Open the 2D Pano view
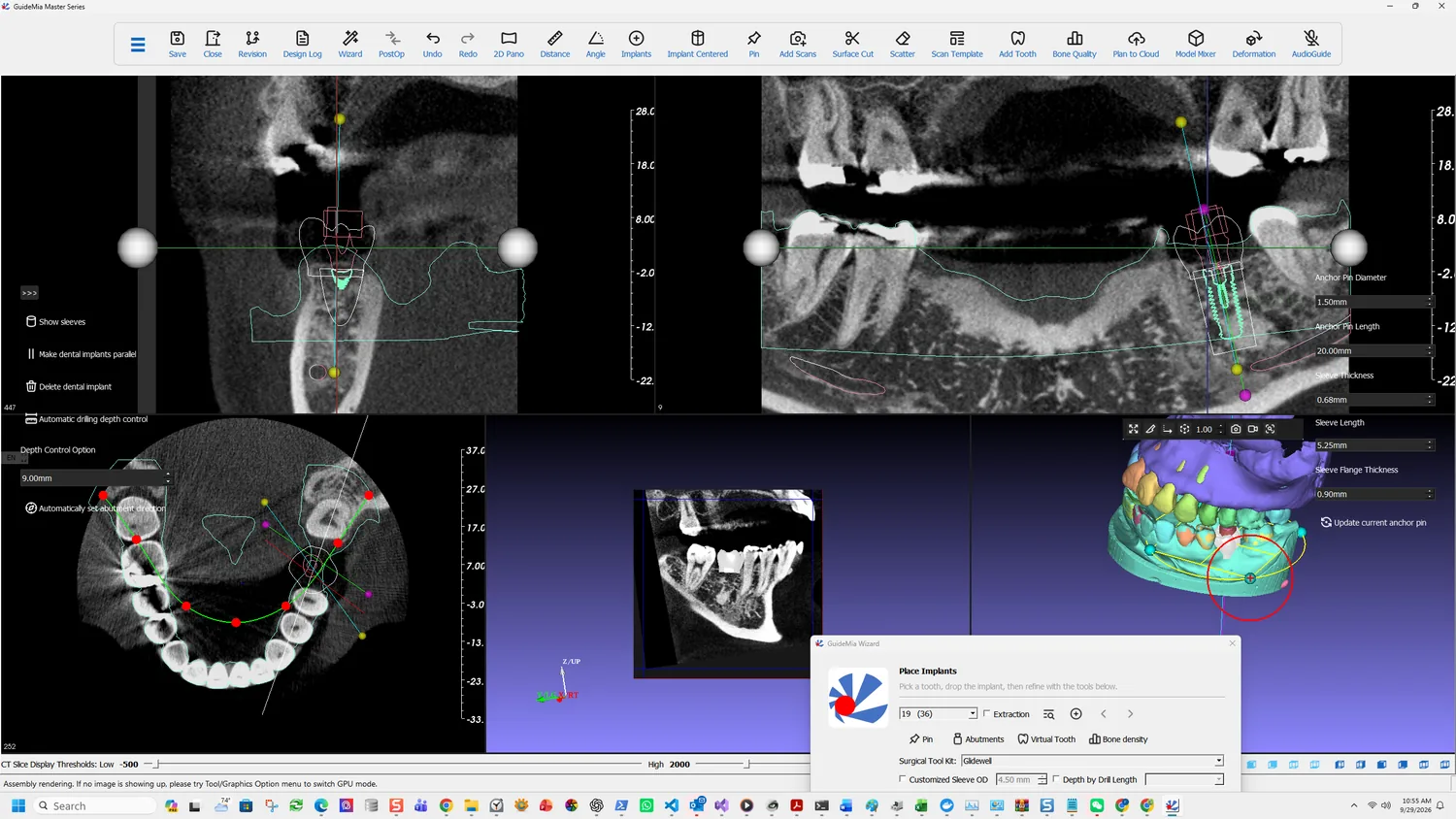 tap(509, 44)
